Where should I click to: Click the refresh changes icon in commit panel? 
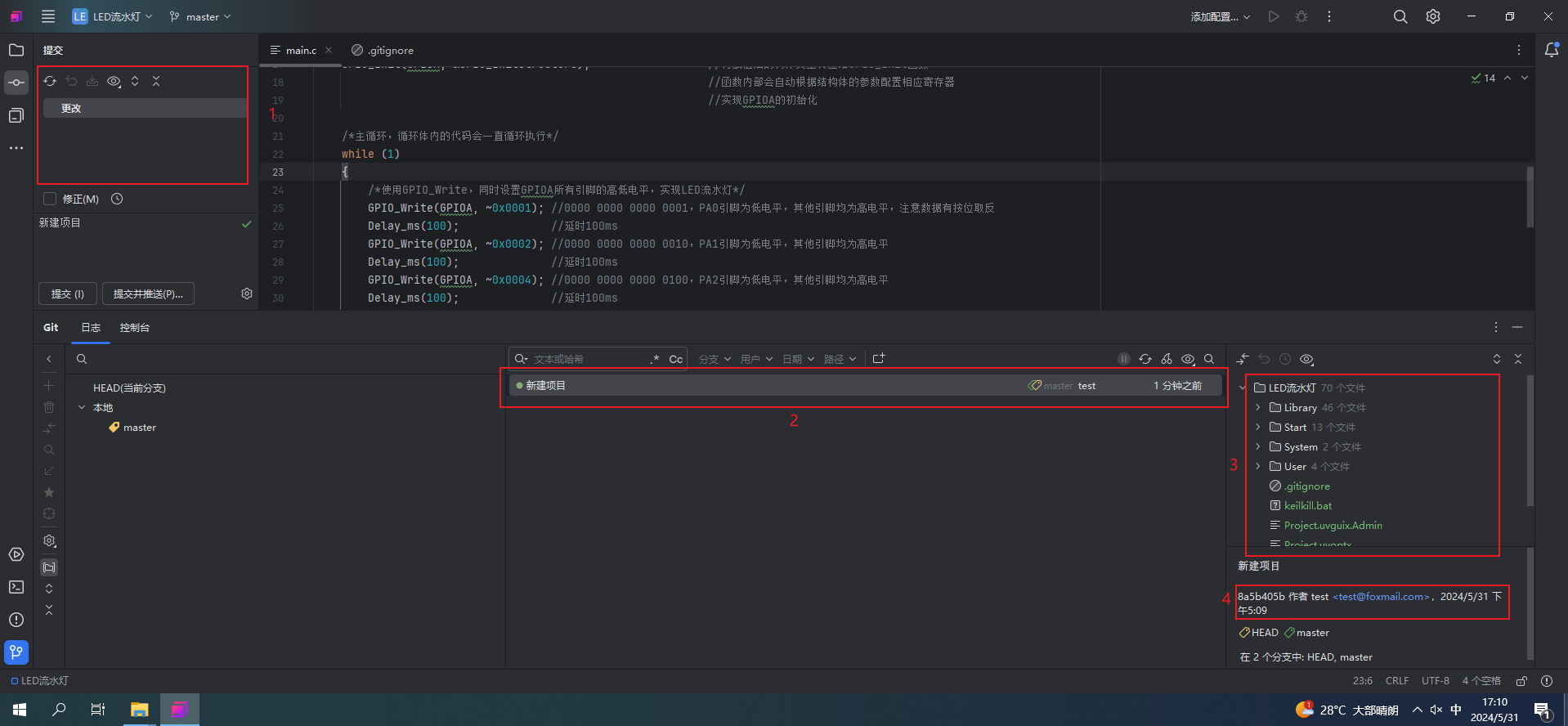point(50,81)
